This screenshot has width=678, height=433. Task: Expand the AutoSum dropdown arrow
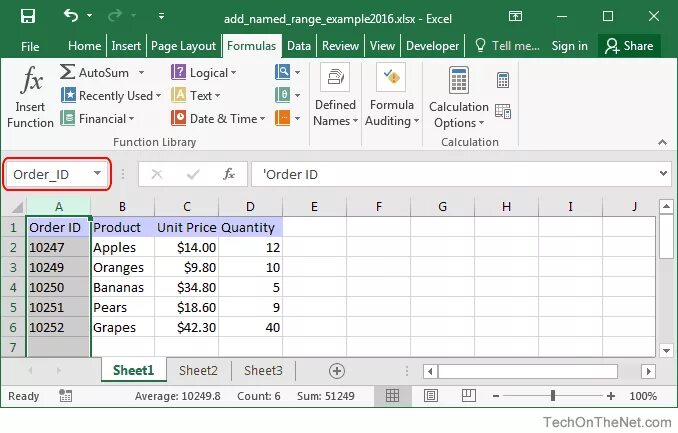[x=141, y=73]
